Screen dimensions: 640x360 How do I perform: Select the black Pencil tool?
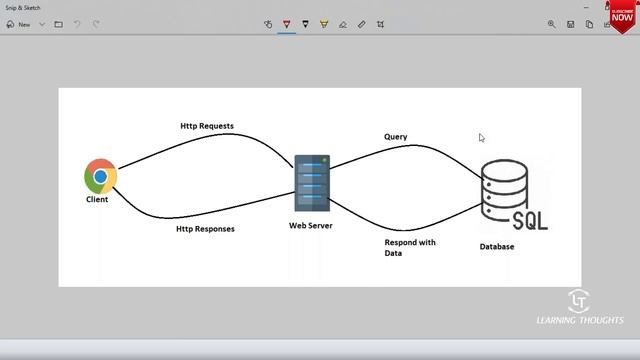tap(305, 24)
